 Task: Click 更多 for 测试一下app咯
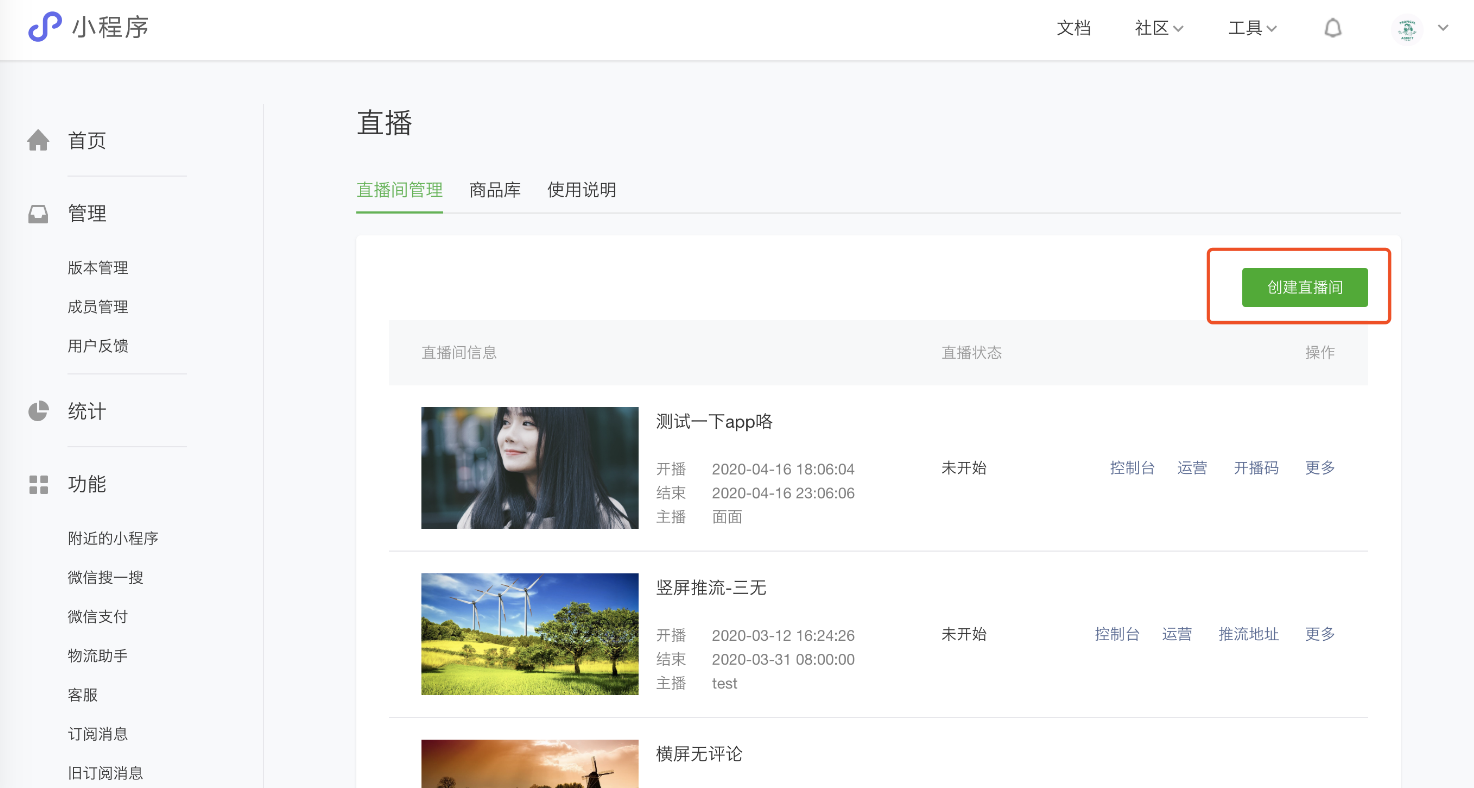pos(1320,468)
